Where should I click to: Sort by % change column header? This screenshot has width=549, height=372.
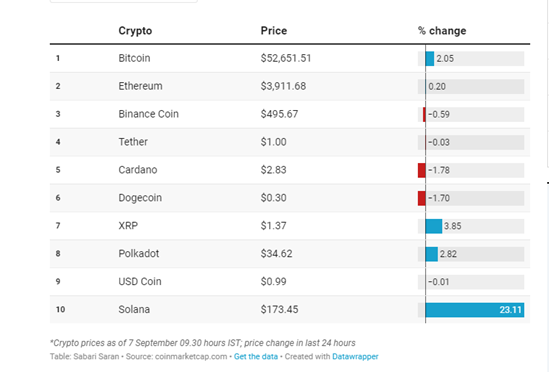click(442, 31)
